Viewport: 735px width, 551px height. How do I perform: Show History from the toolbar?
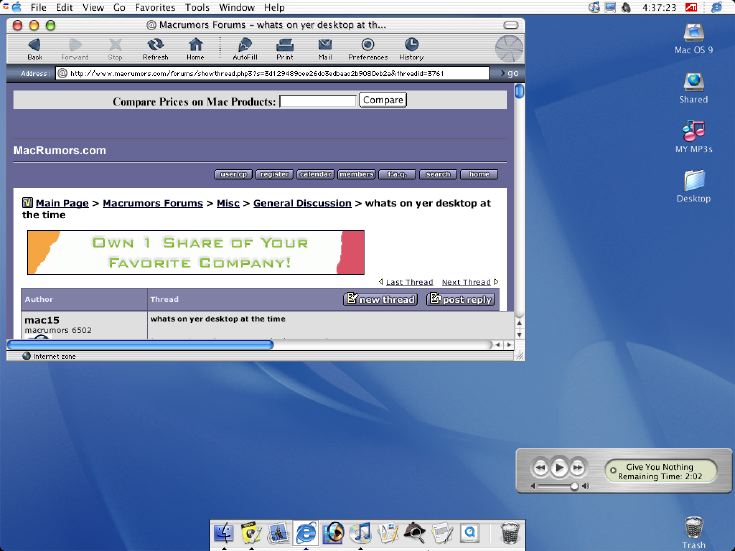pyautogui.click(x=412, y=45)
